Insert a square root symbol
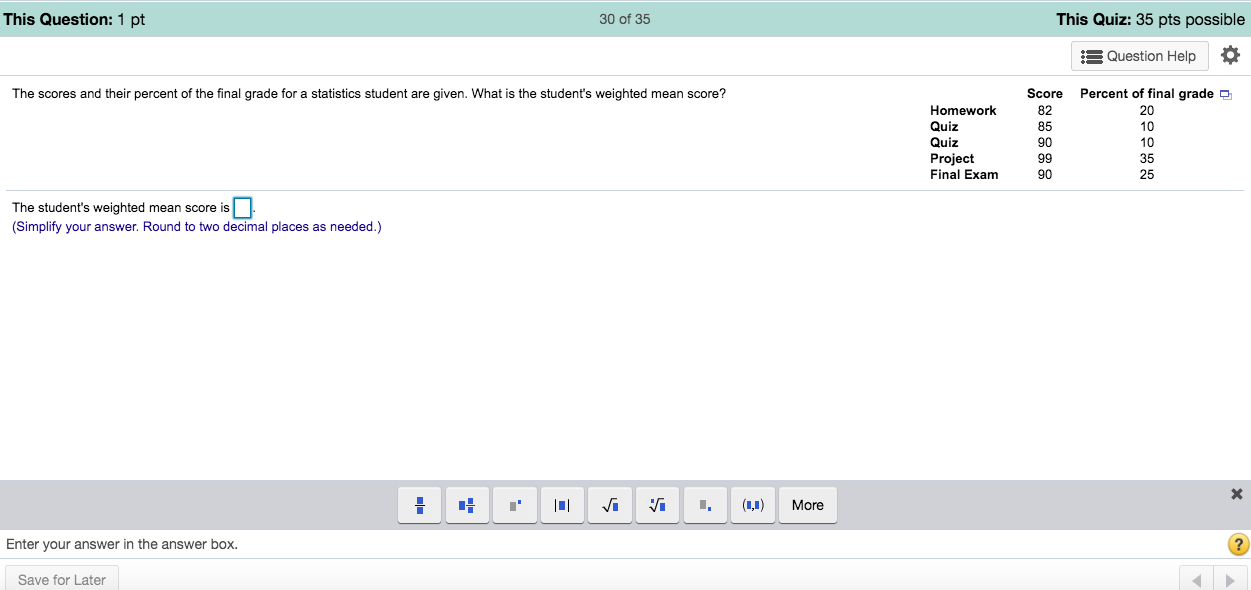 pyautogui.click(x=610, y=506)
